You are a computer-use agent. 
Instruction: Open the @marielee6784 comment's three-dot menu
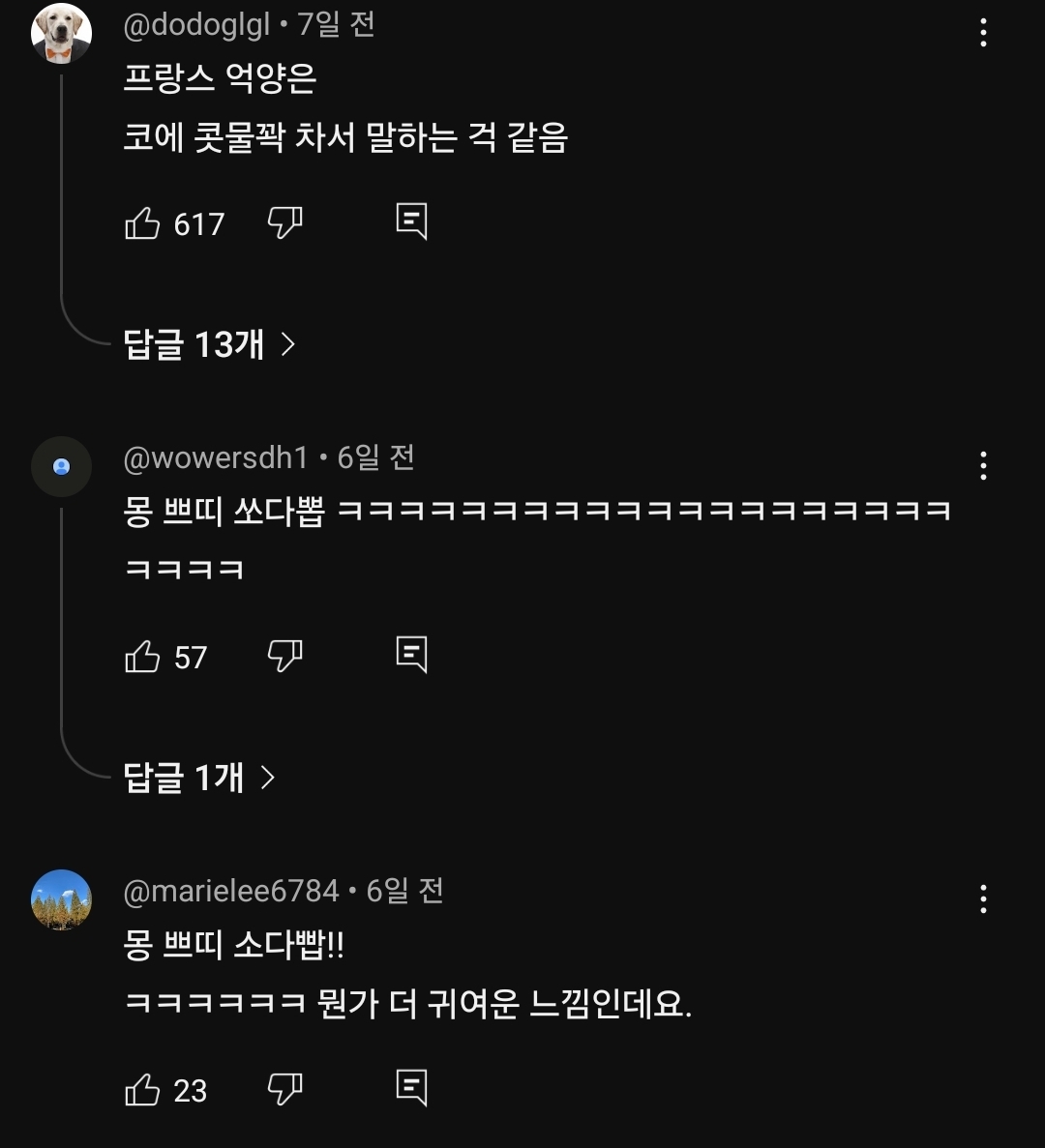(983, 899)
